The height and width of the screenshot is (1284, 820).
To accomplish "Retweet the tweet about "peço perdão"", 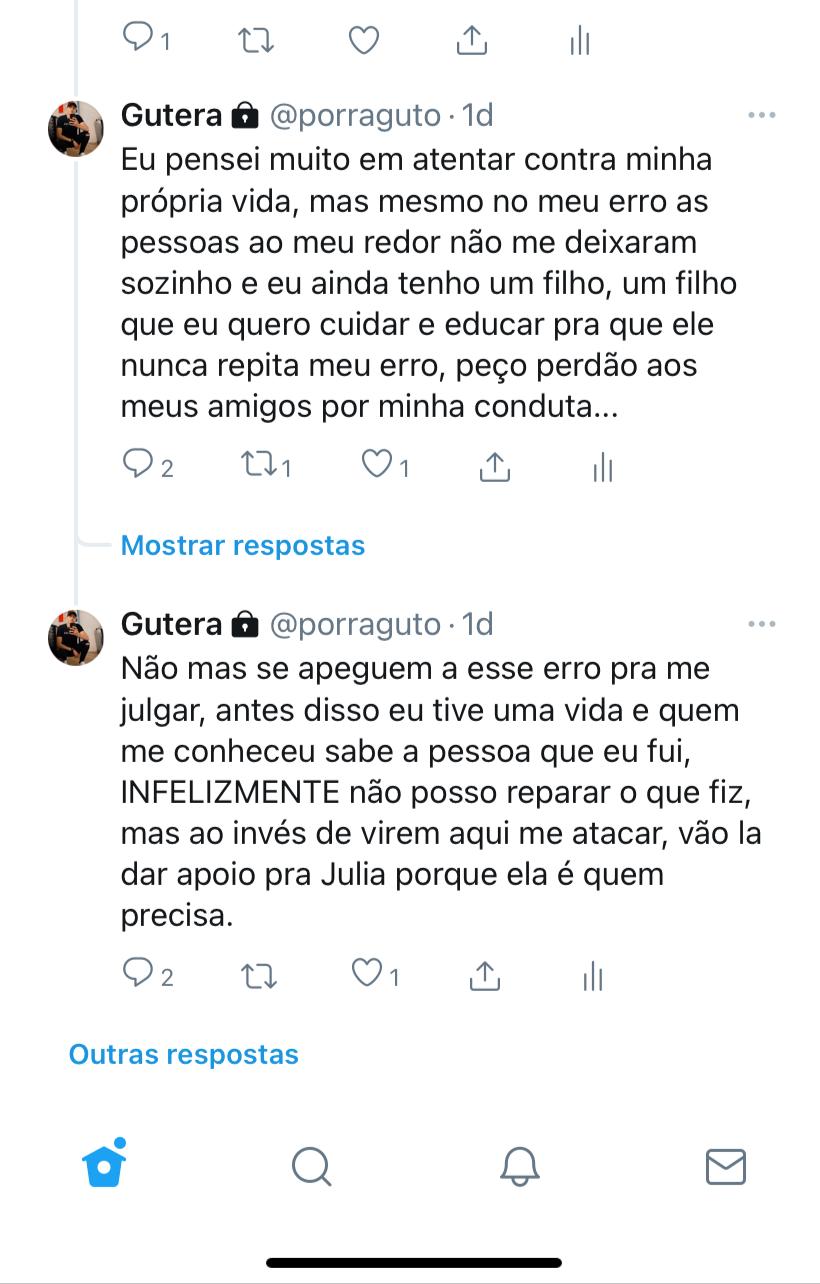I will [259, 465].
